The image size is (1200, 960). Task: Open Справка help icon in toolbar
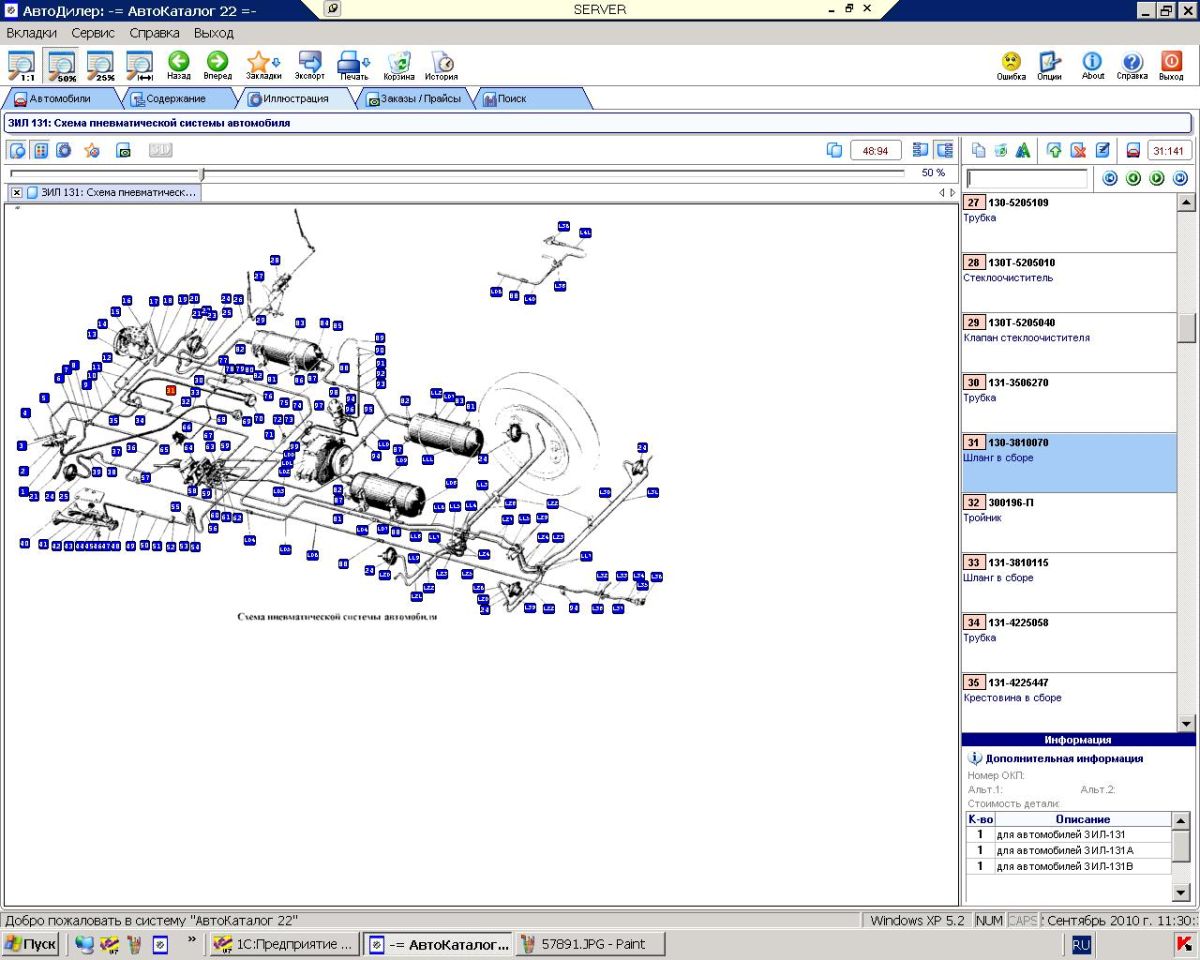(1132, 66)
